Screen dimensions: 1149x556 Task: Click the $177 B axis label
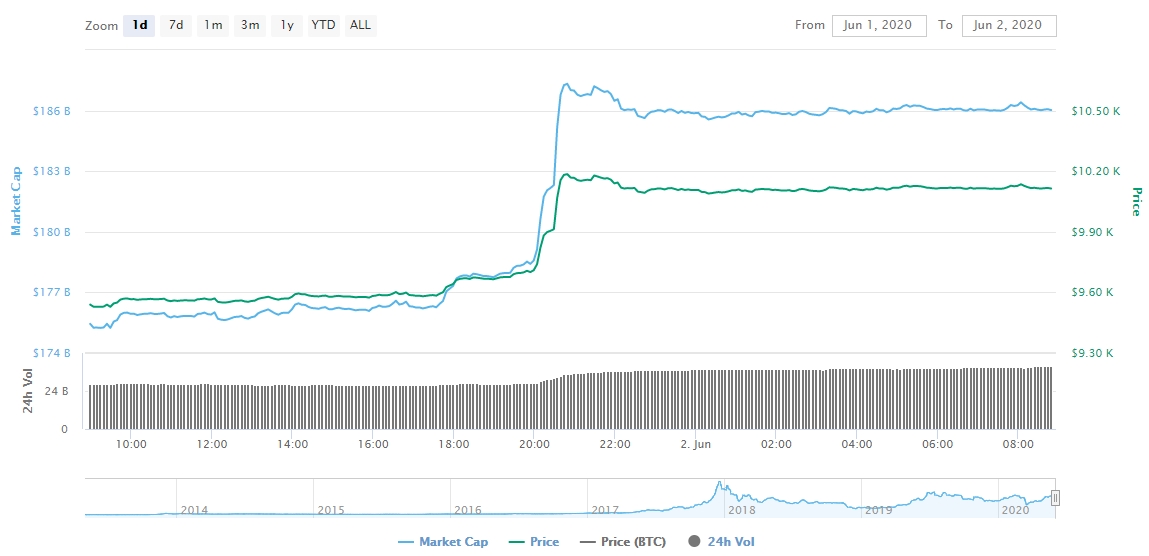pos(52,292)
